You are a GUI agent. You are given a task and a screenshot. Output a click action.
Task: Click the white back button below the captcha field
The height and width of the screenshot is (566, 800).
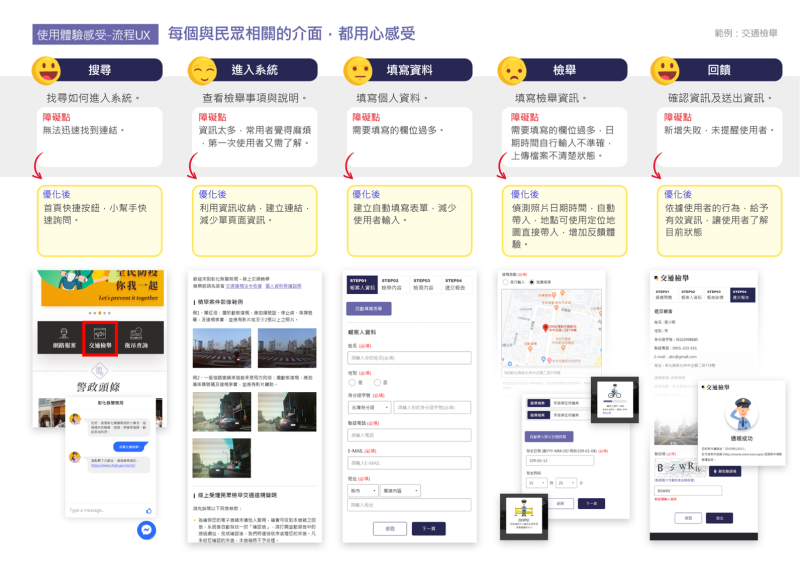tap(688, 518)
